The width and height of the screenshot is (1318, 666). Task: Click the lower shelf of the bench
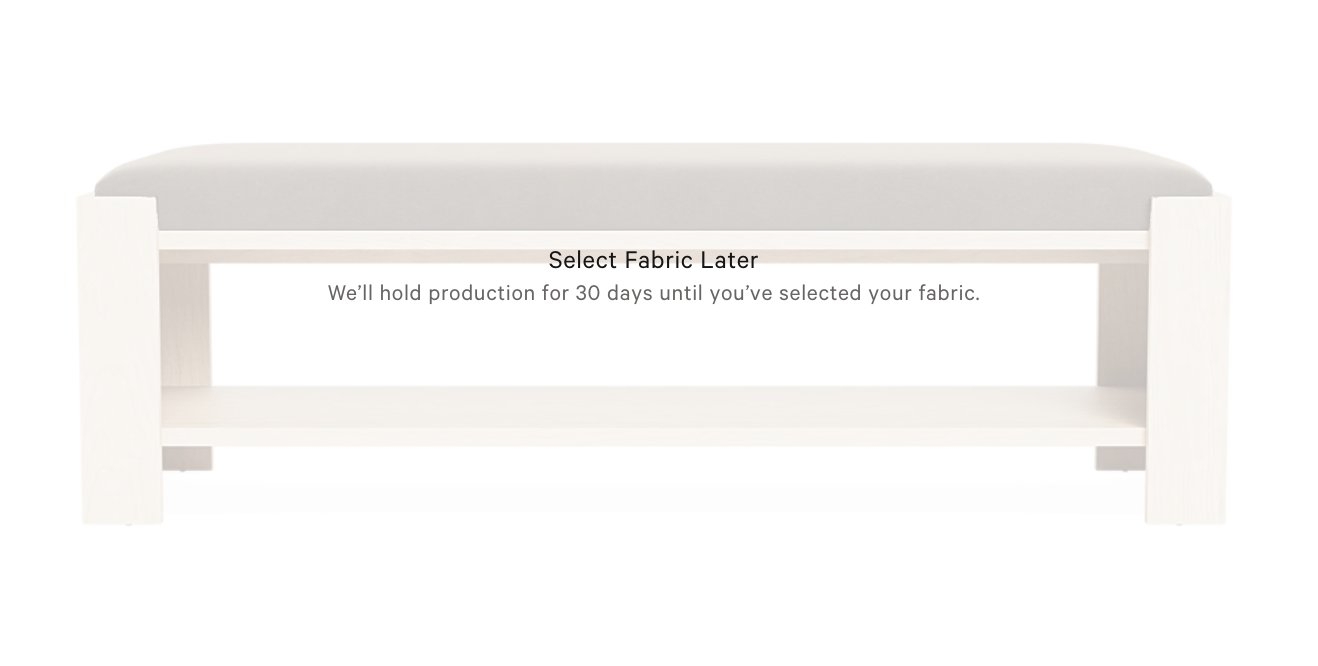click(x=653, y=415)
